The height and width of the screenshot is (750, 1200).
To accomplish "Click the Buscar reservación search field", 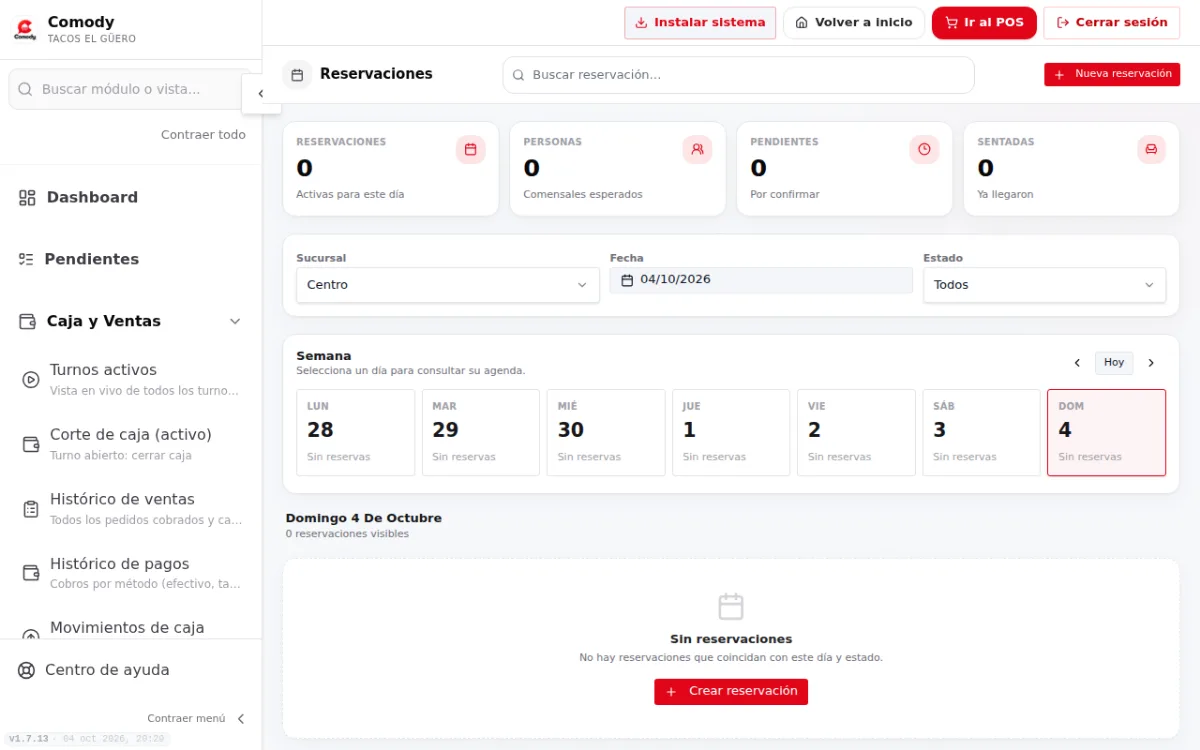I will click(x=738, y=75).
